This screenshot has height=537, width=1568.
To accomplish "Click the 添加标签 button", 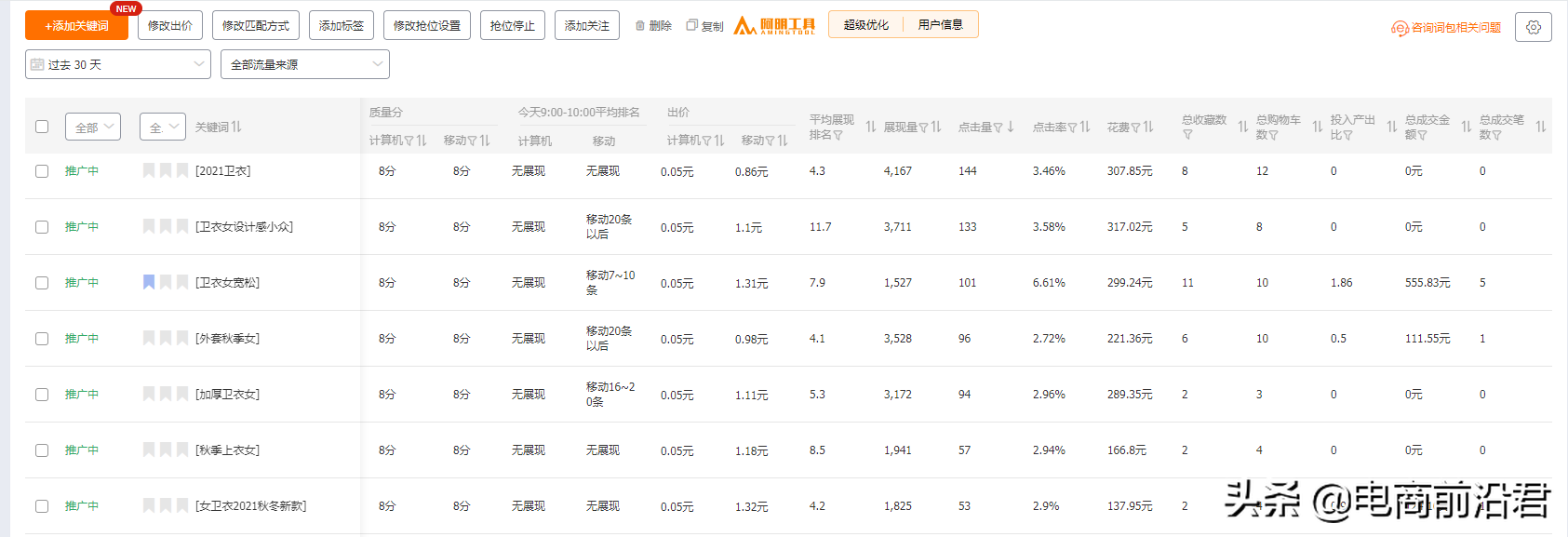I will [x=342, y=26].
